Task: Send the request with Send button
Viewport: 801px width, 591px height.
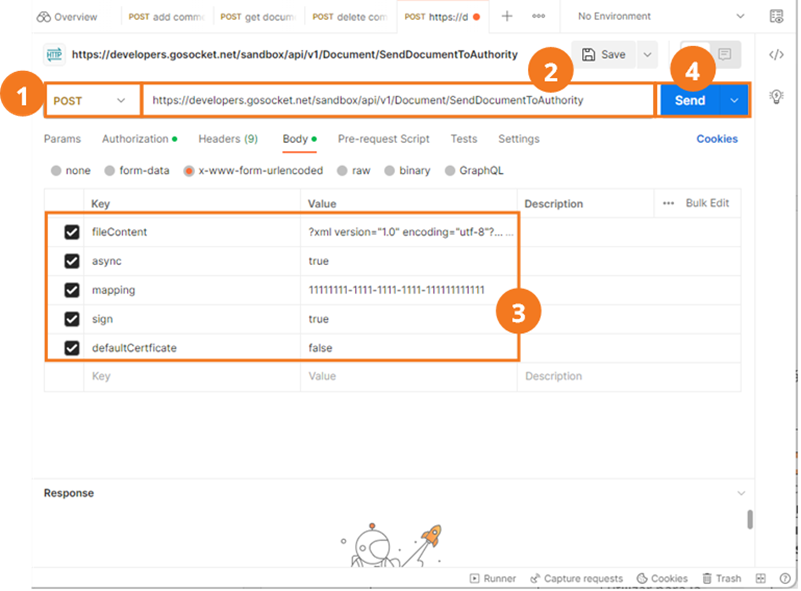Action: click(x=690, y=101)
